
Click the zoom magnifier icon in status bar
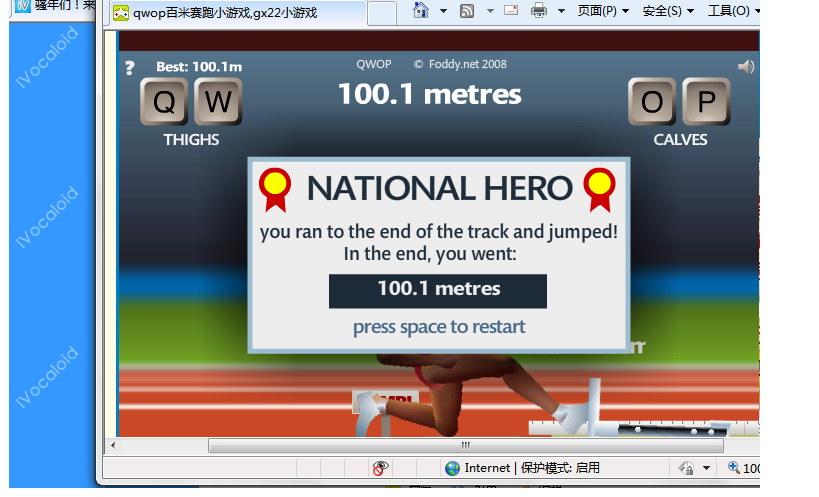tap(734, 467)
